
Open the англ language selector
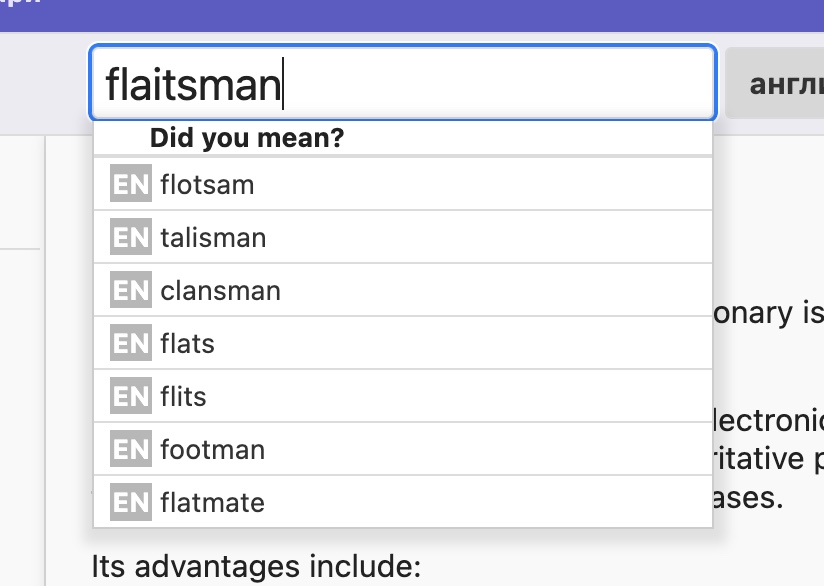pyautogui.click(x=775, y=83)
